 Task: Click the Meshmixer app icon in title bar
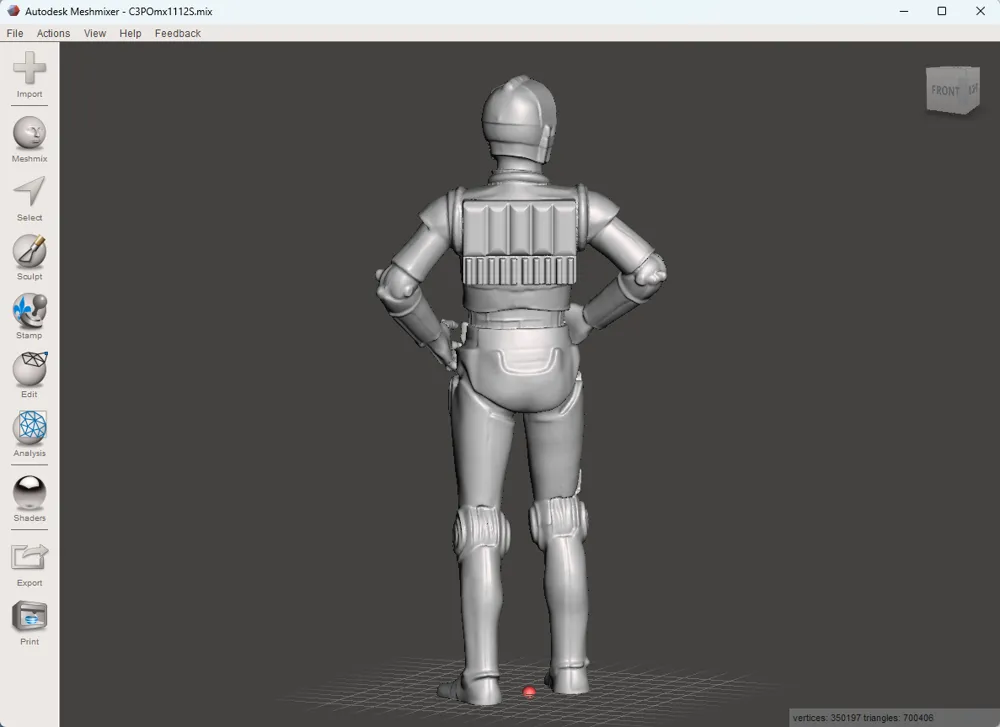13,11
